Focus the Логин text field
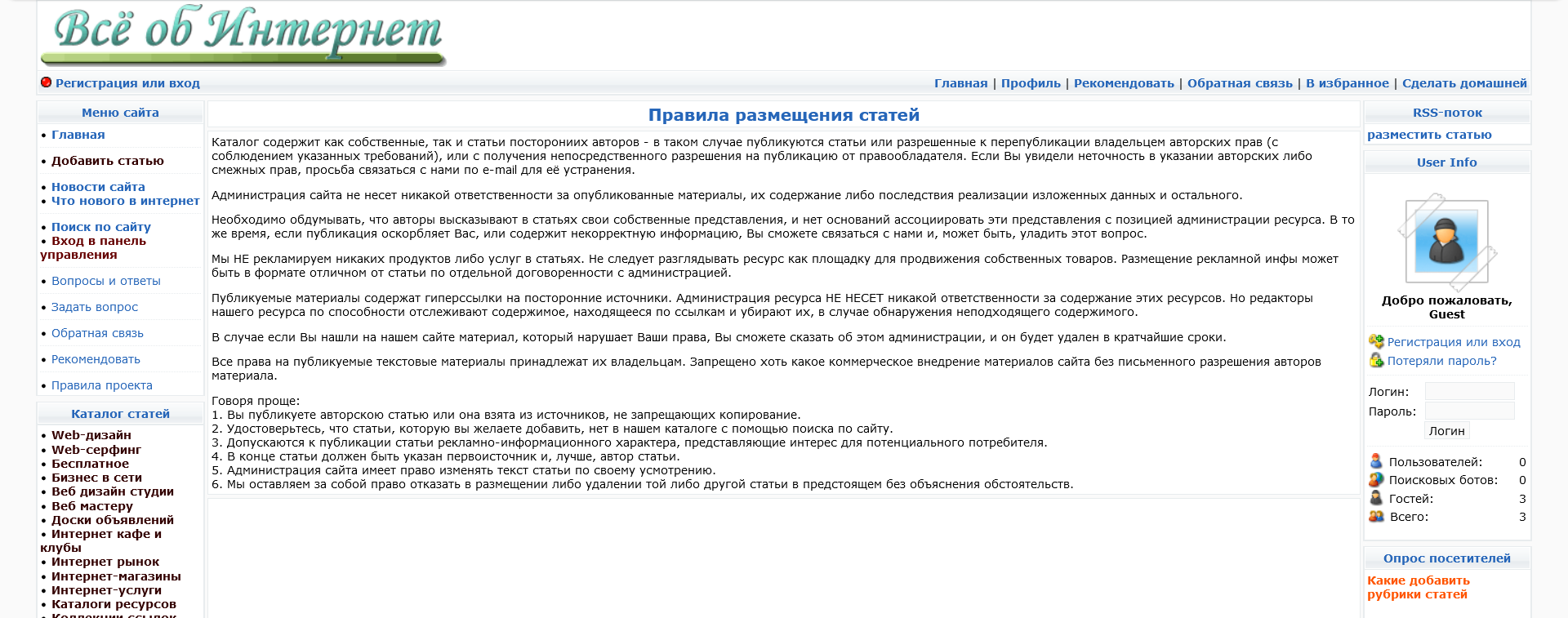Viewport: 1568px width, 618px height. (x=1469, y=391)
